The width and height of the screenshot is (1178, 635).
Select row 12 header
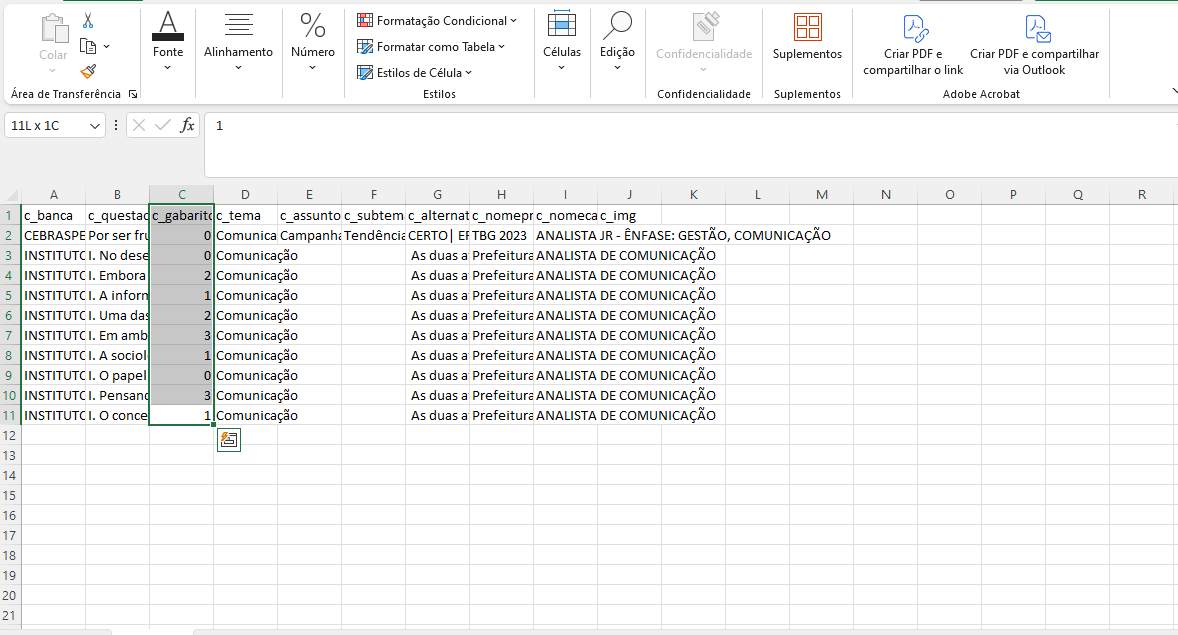pyautogui.click(x=10, y=436)
